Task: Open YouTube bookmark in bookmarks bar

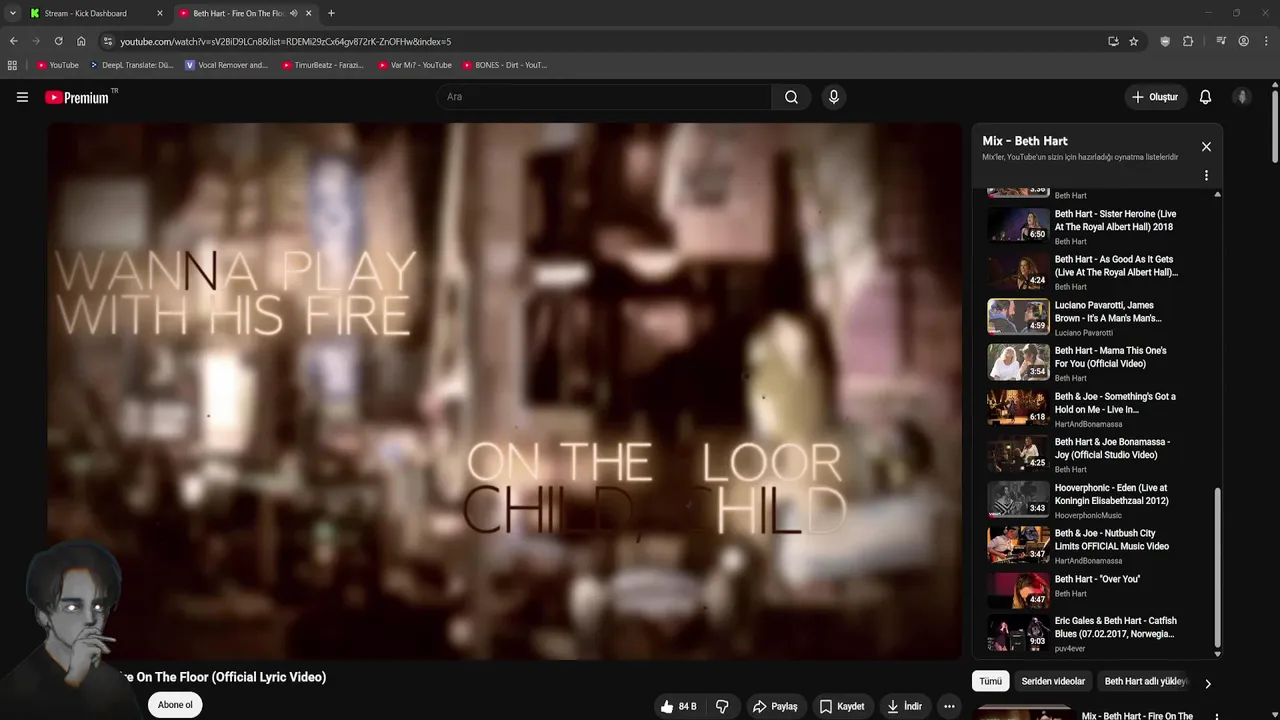Action: click(x=57, y=65)
